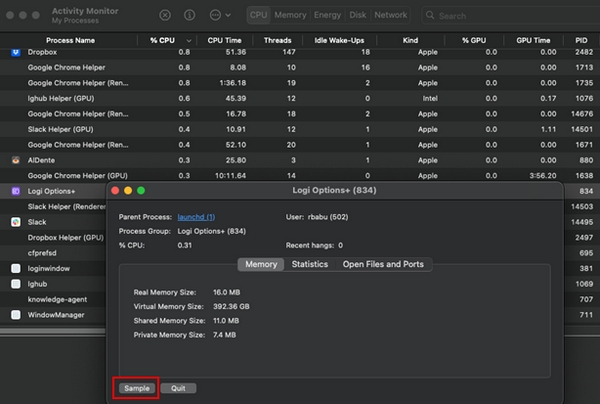Viewport: 600px width, 404px height.
Task: Sort by GPU Time column header
Action: (x=533, y=41)
